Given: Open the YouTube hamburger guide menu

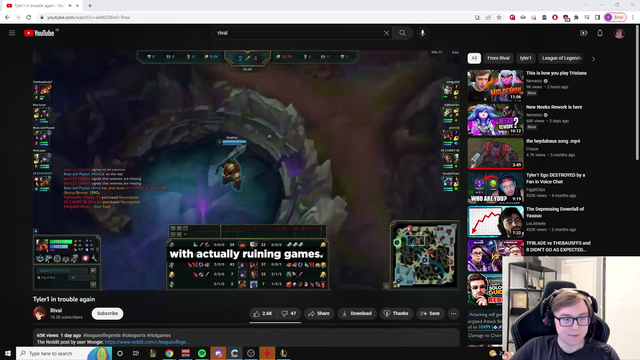Looking at the screenshot, I should point(12,33).
